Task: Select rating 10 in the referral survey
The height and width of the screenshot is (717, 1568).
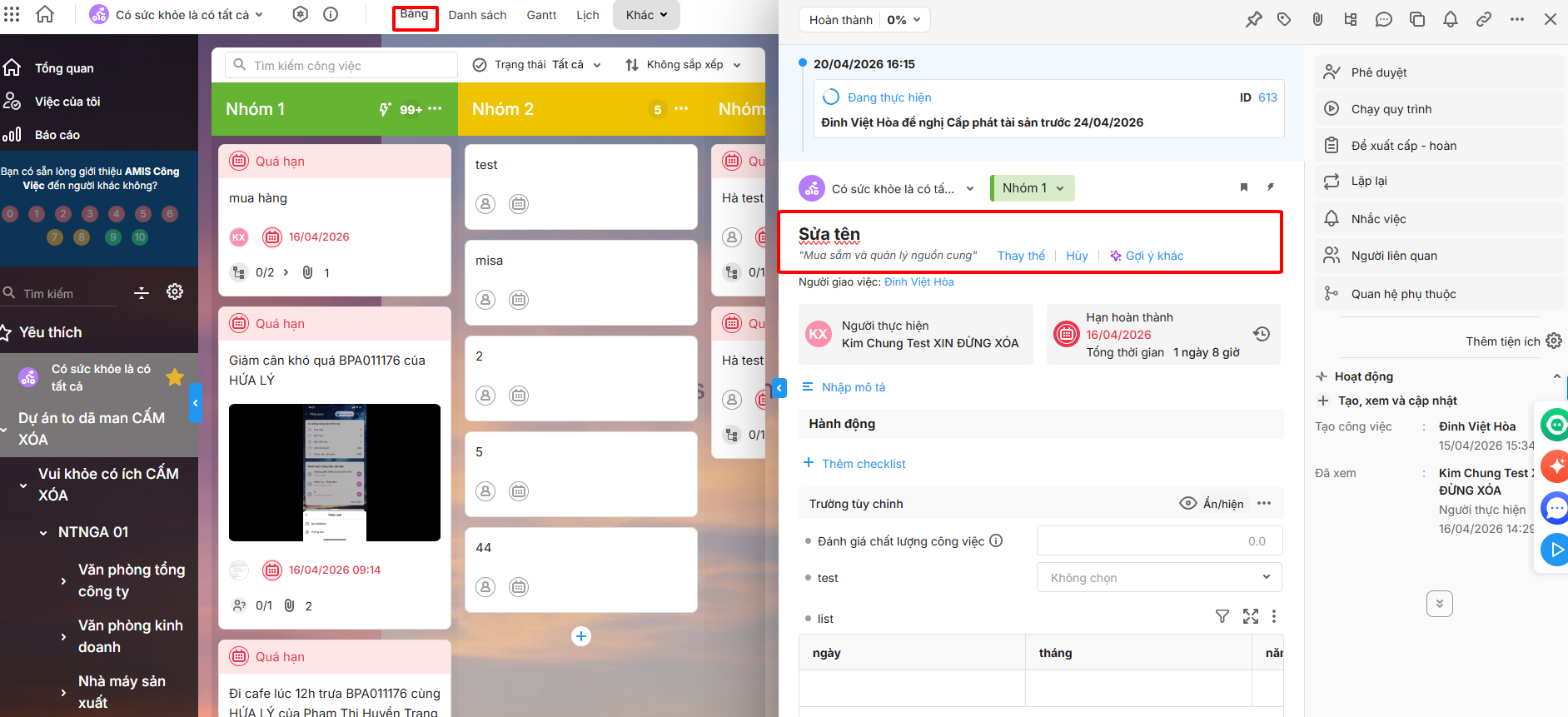Action: tap(140, 237)
